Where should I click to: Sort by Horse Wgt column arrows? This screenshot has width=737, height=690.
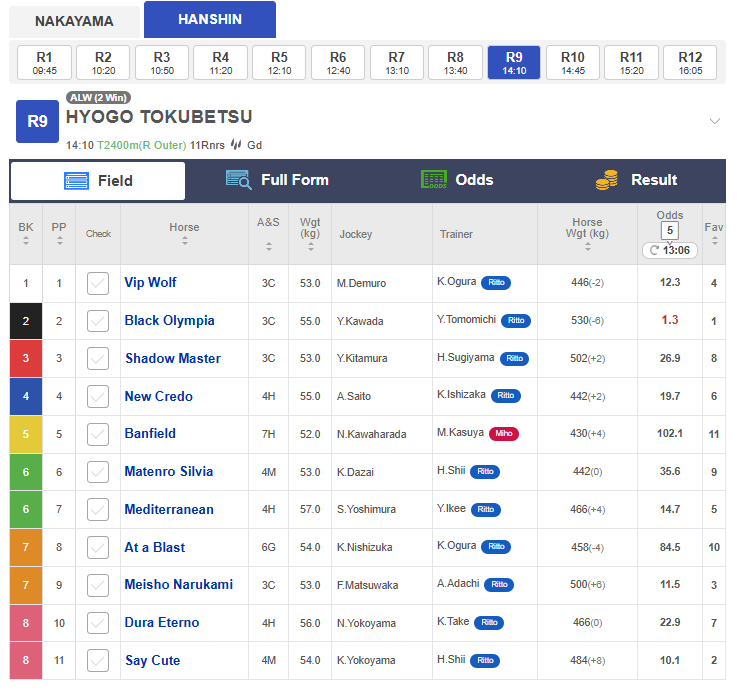[588, 247]
